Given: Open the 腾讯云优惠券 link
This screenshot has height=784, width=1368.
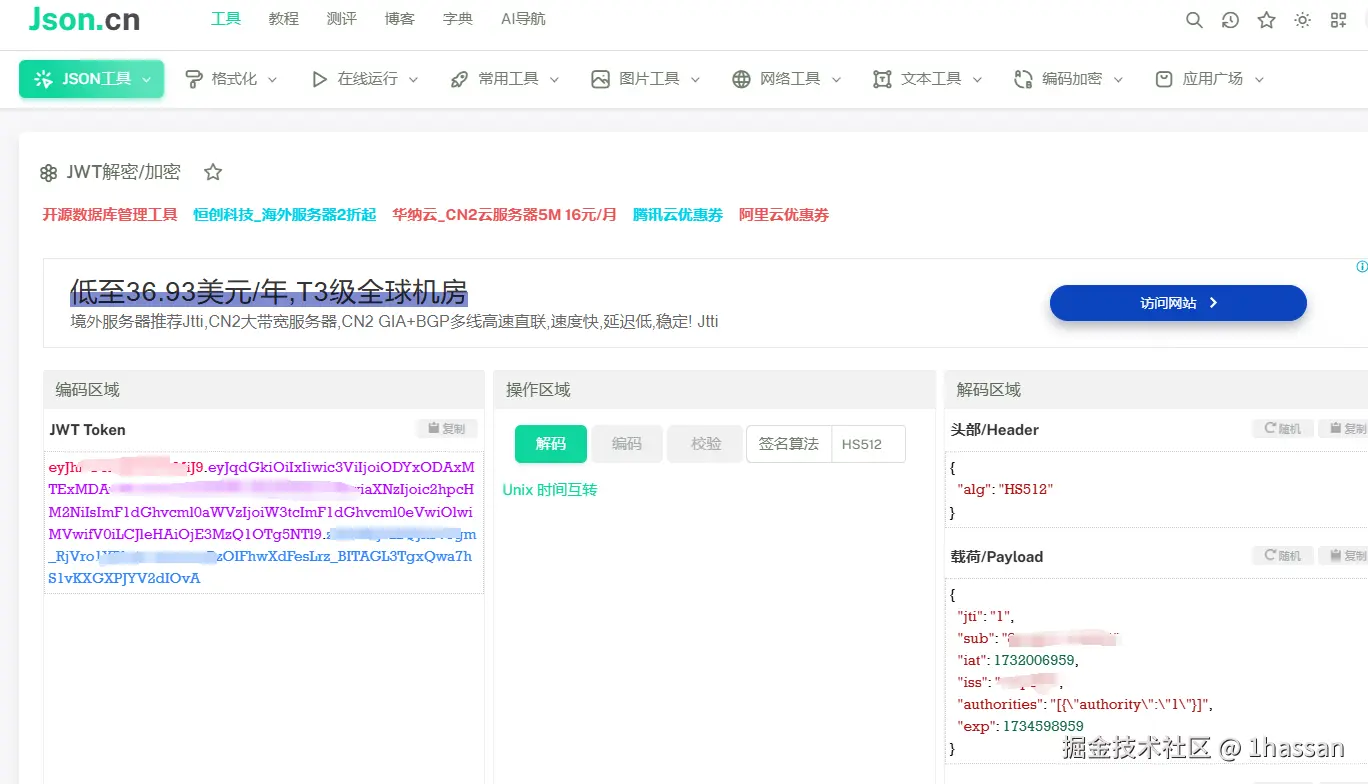Looking at the screenshot, I should pos(678,215).
